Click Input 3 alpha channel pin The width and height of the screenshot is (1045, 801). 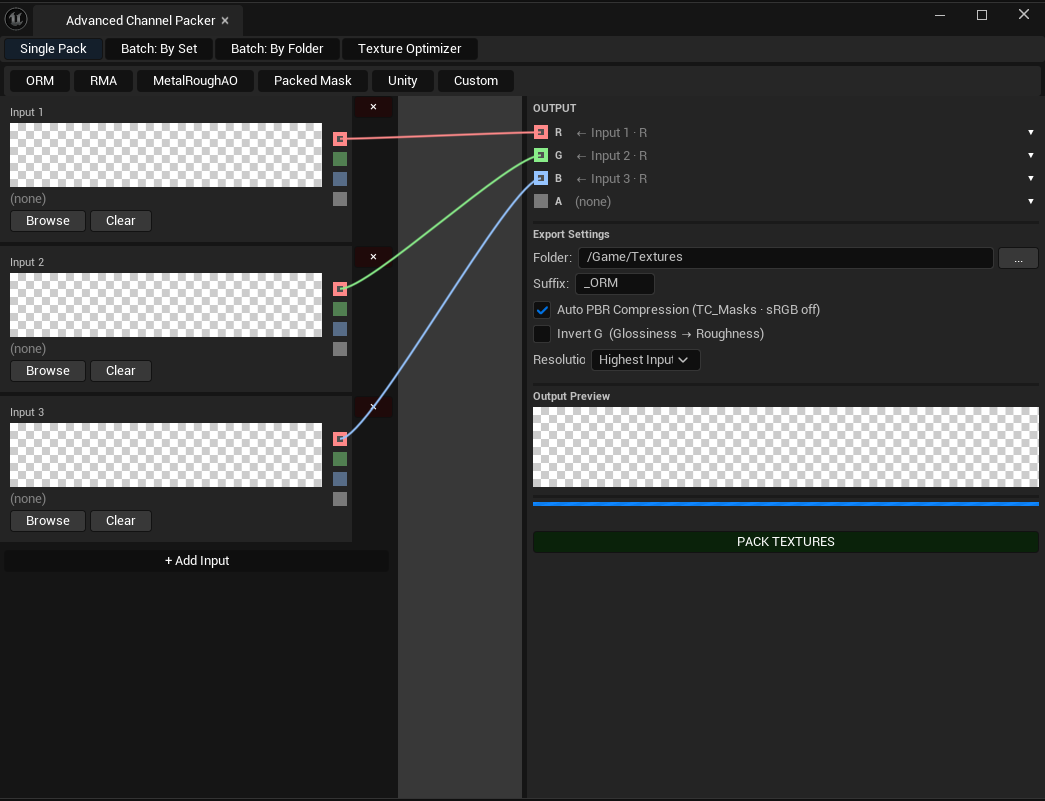[x=340, y=498]
